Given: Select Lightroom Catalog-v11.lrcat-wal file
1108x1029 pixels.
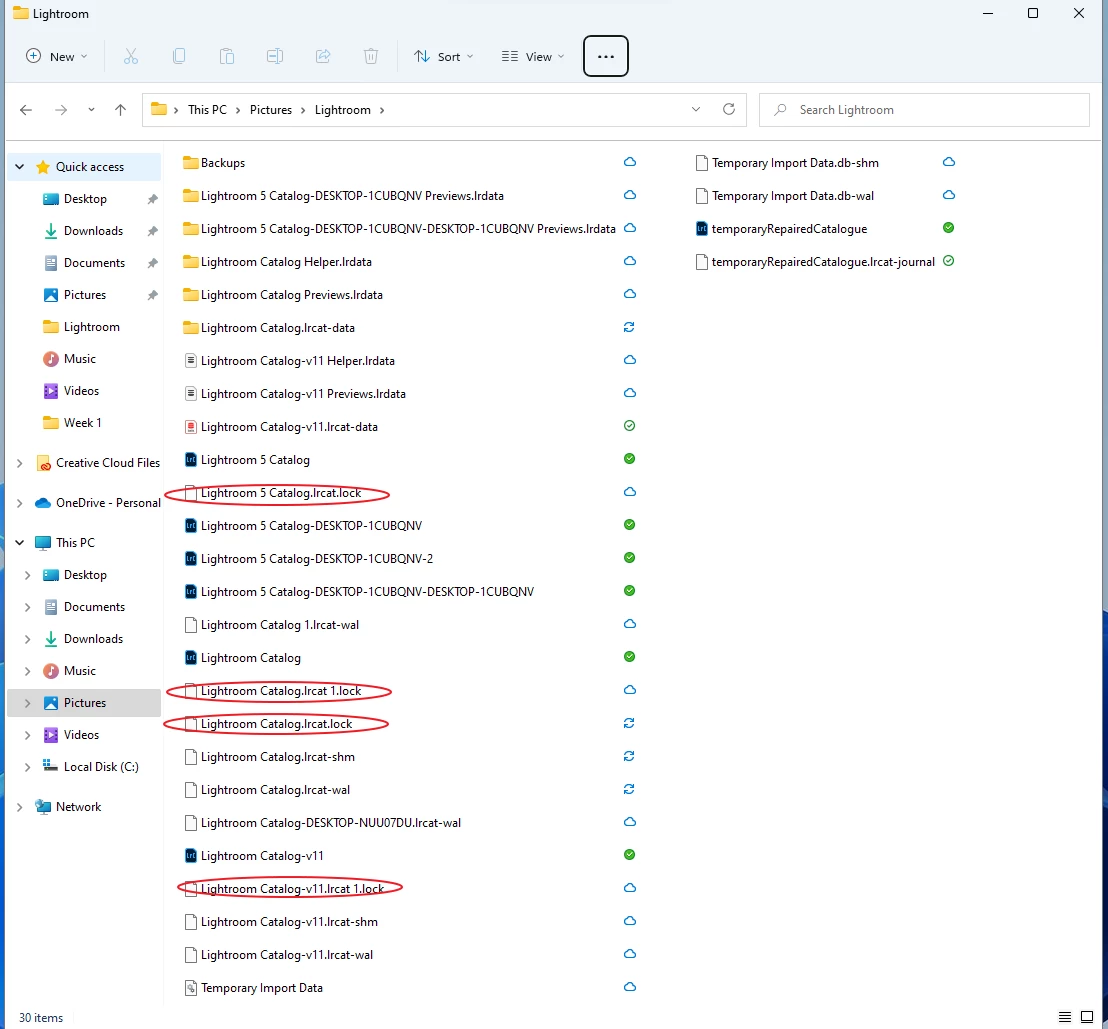Looking at the screenshot, I should 286,955.
